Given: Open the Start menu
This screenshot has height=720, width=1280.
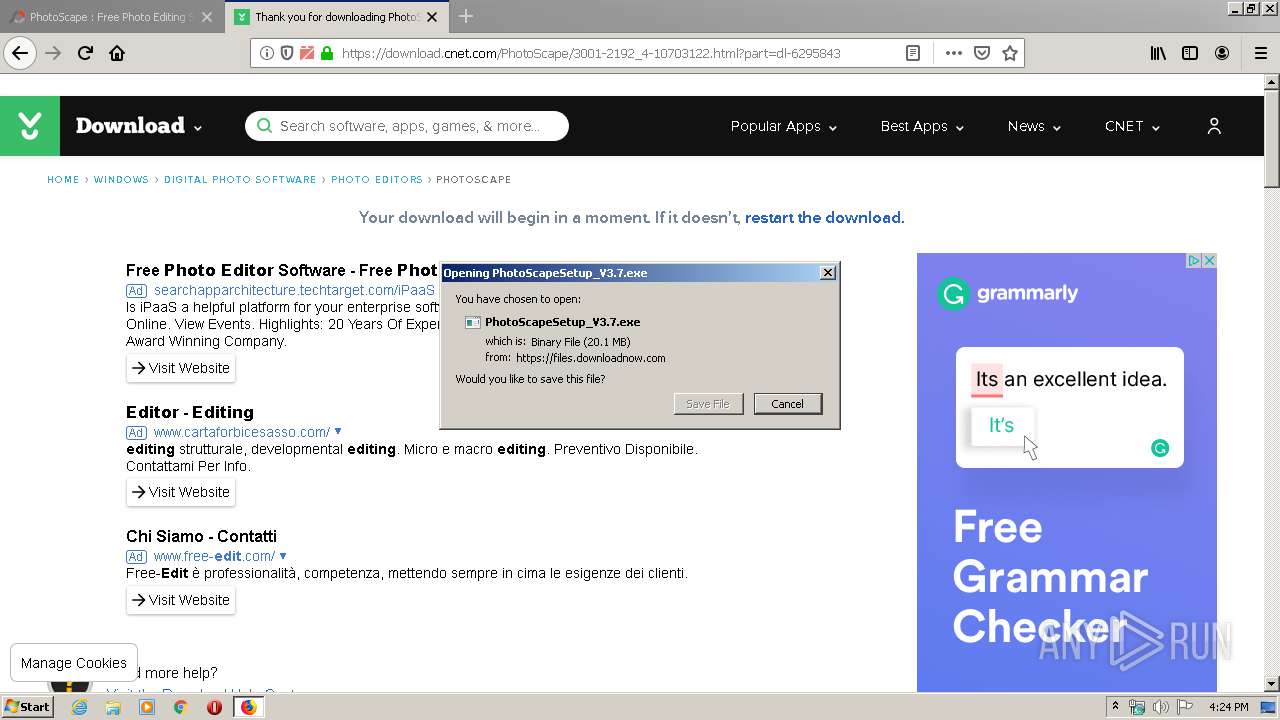Looking at the screenshot, I should 27,707.
